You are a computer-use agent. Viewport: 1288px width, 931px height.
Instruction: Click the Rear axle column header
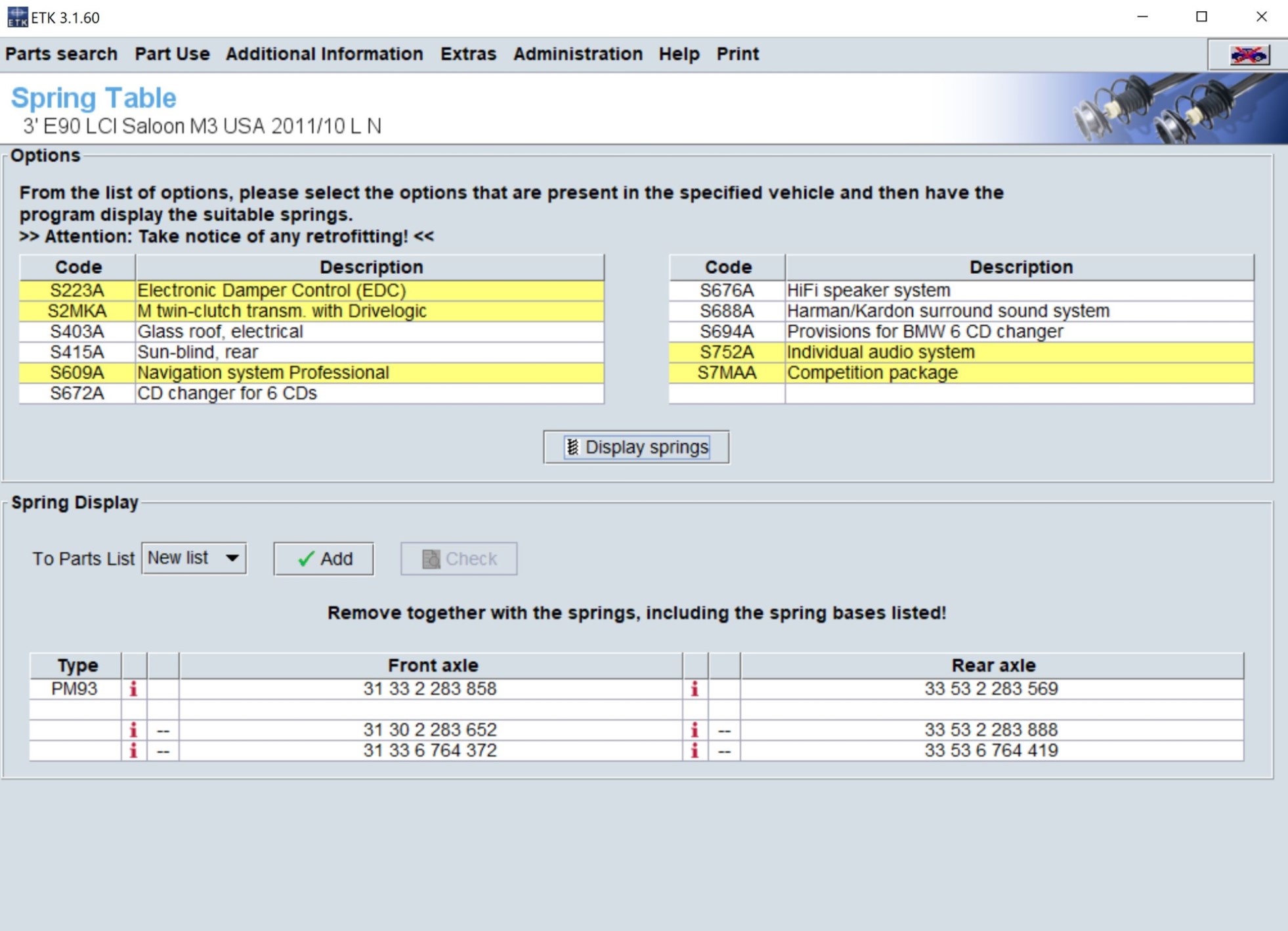tap(993, 665)
